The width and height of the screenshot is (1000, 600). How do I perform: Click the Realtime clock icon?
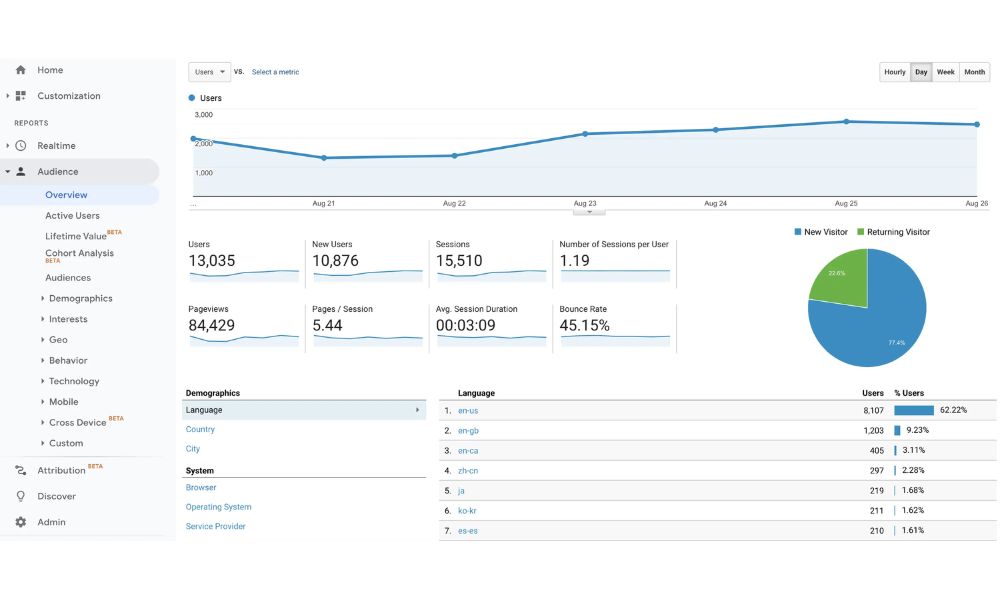point(20,145)
